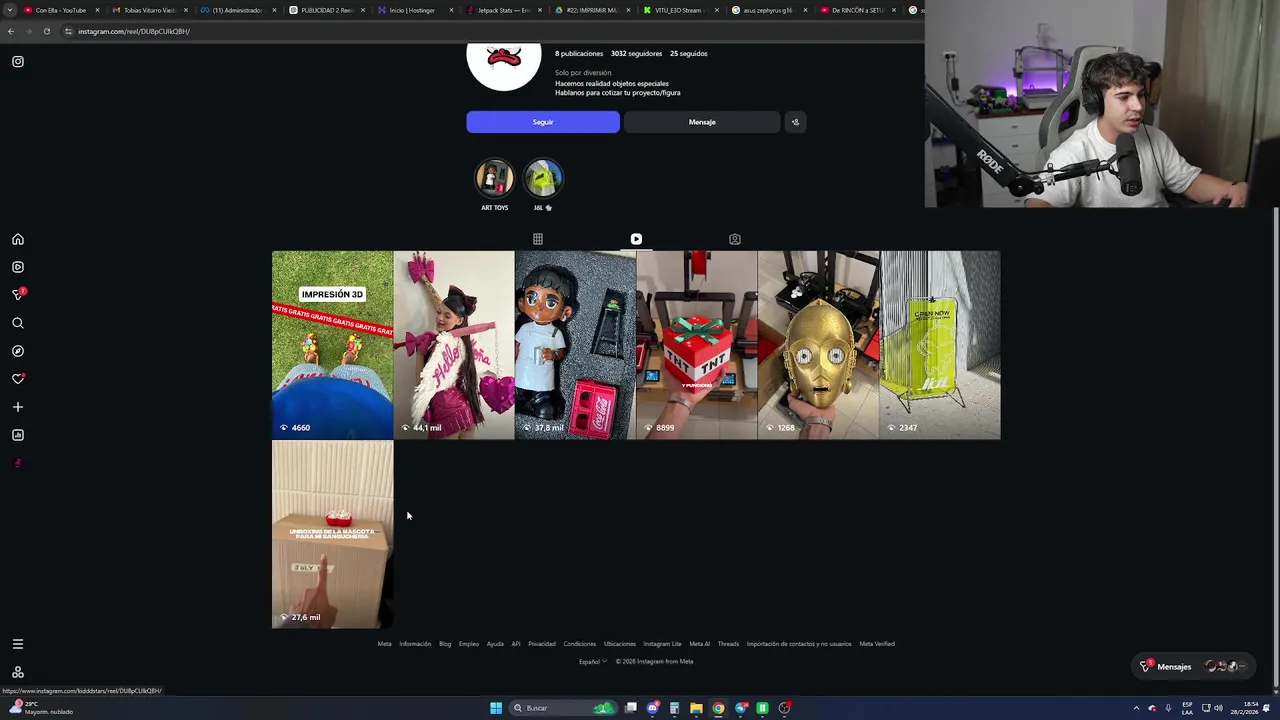Open the reel with 44,1 mil views
The height and width of the screenshot is (720, 1280).
click(x=454, y=345)
